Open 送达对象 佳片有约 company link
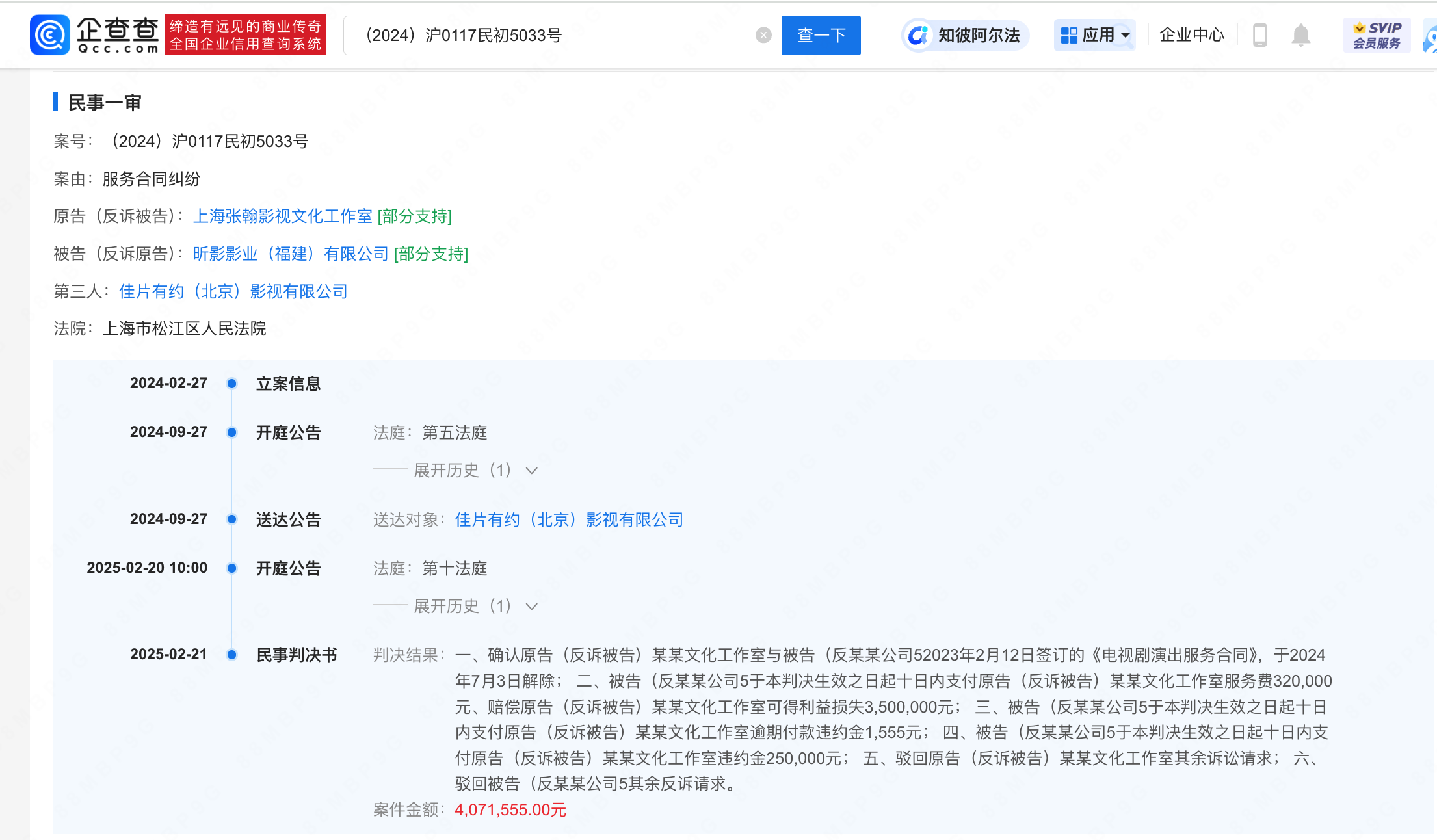Image resolution: width=1437 pixels, height=840 pixels. click(569, 519)
